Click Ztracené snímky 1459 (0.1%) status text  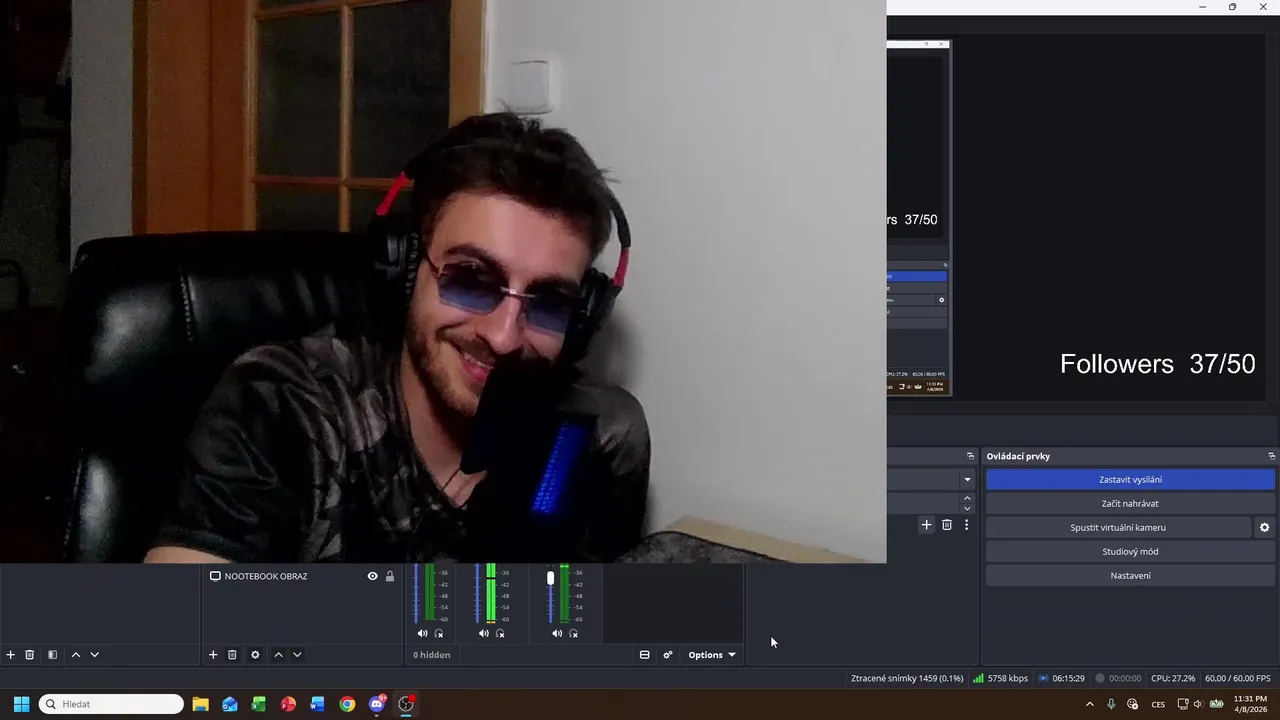point(907,678)
